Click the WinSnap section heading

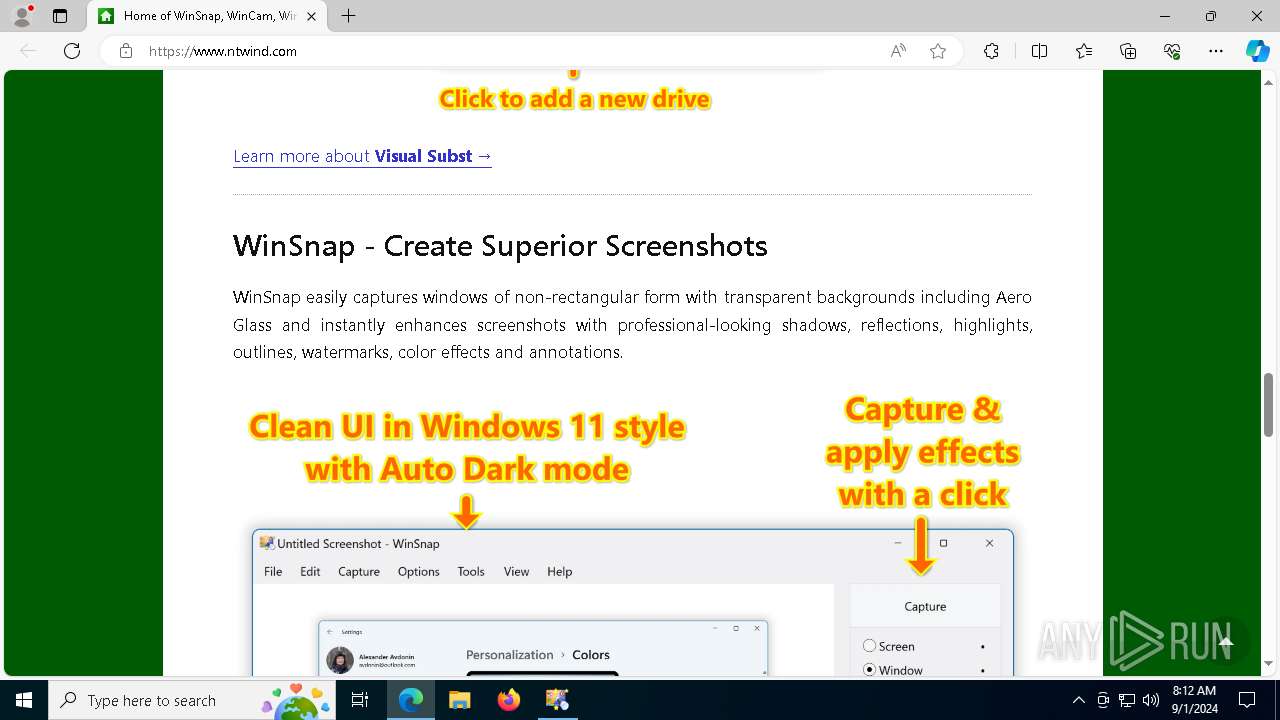(x=500, y=246)
